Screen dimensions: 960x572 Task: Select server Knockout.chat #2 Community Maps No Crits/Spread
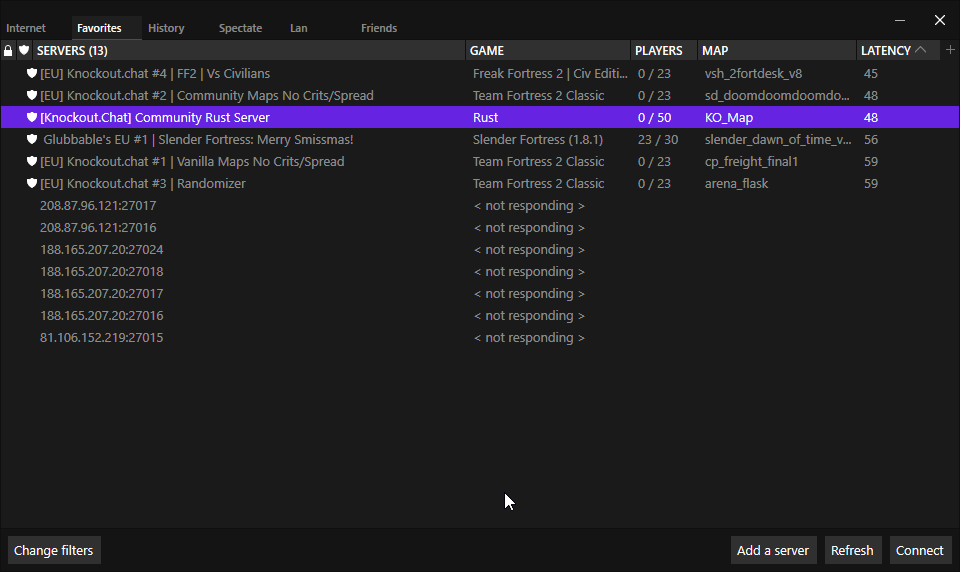(x=480, y=96)
